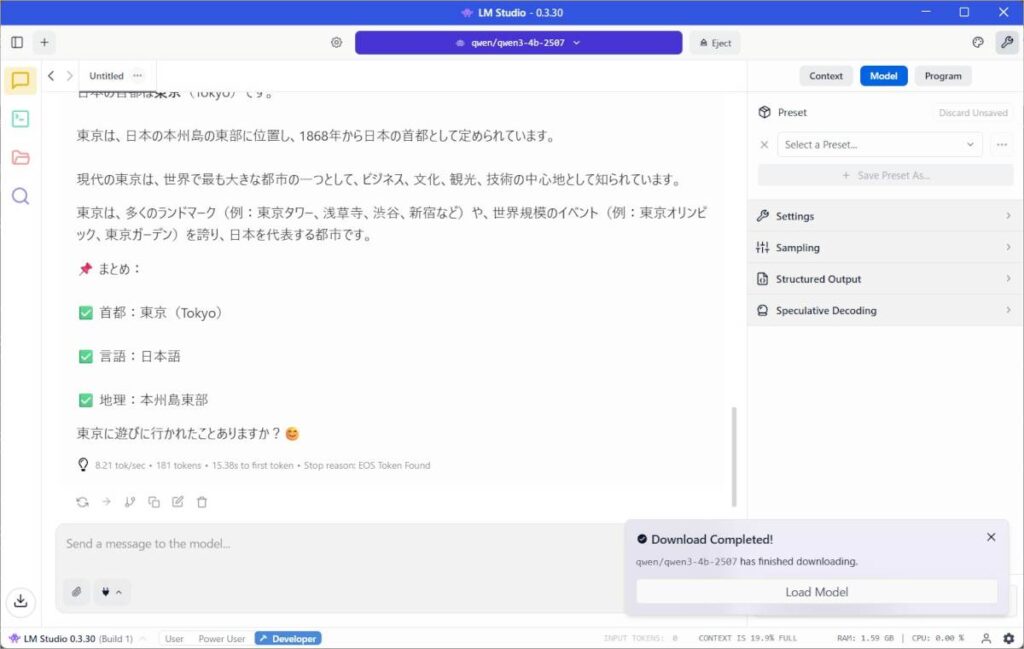Open the Discover search sidebar icon

click(20, 196)
